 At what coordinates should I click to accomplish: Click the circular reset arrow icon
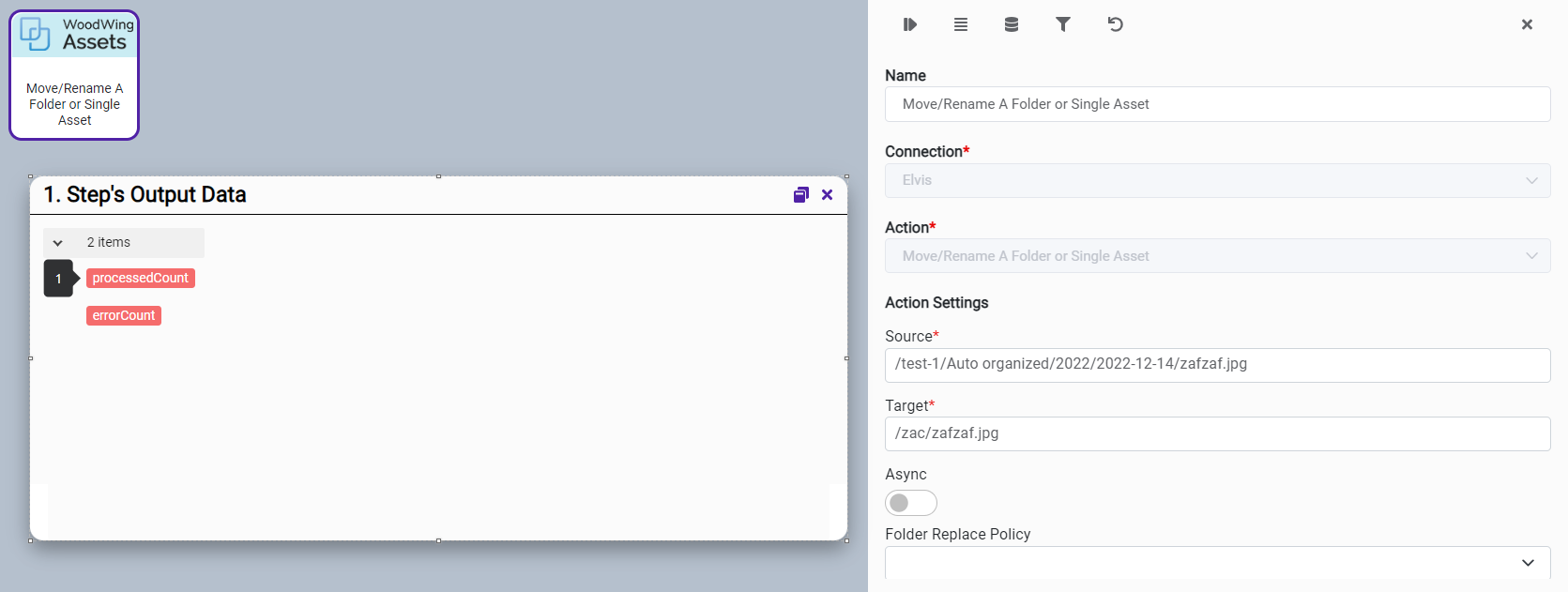pyautogui.click(x=1115, y=24)
